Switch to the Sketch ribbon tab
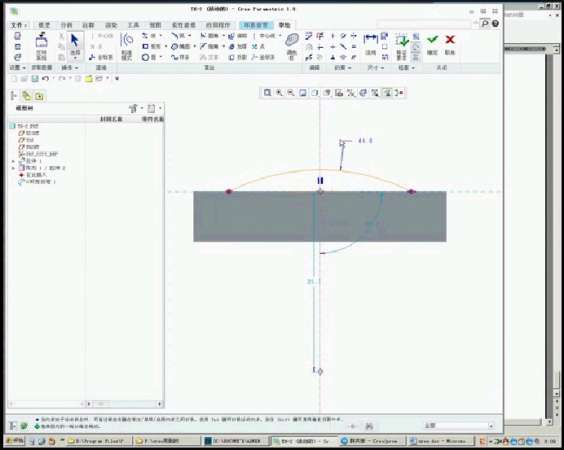Viewport: 564px width, 450px height. (x=284, y=25)
